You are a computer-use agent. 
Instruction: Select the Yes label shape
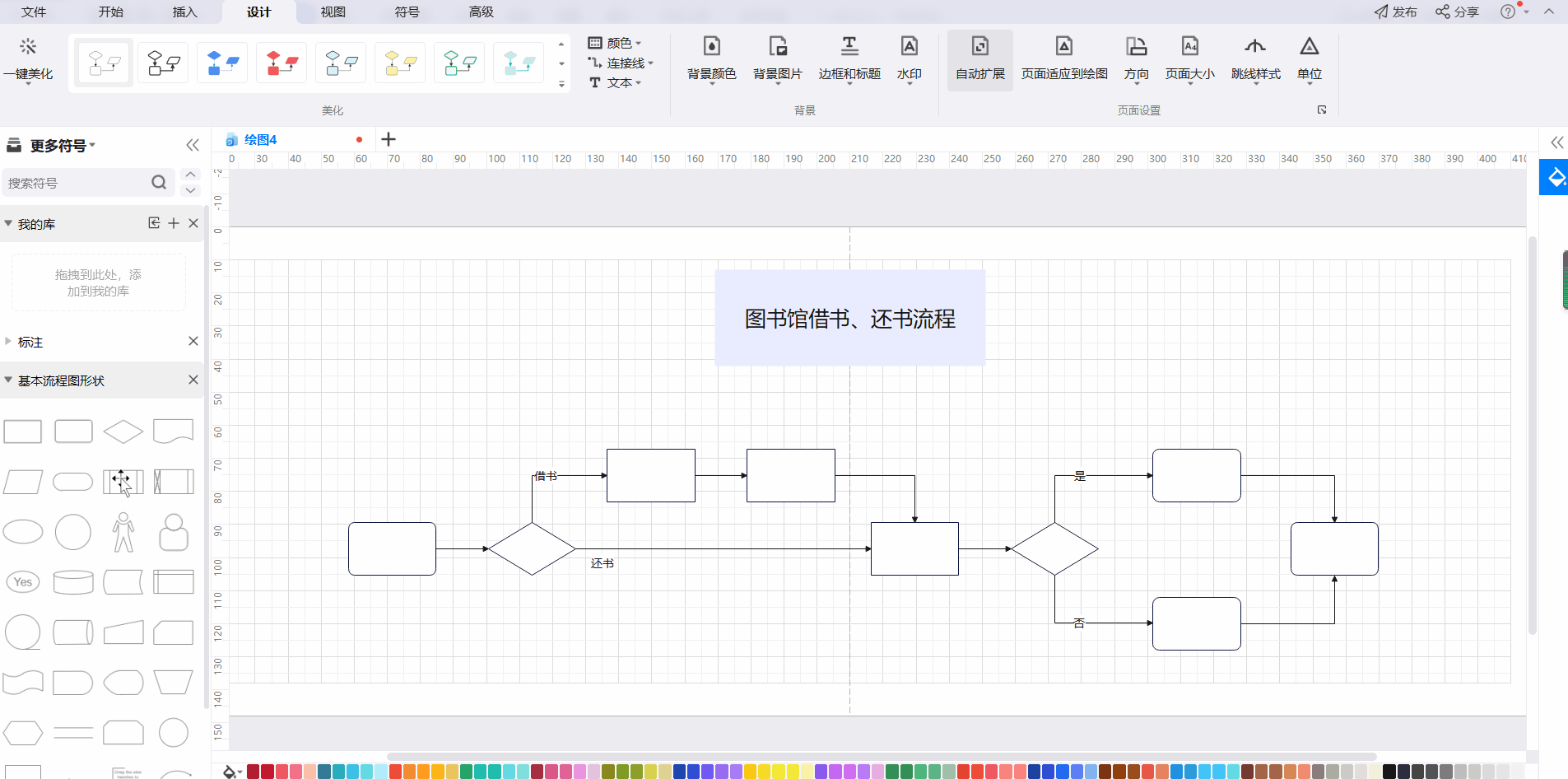tap(23, 582)
